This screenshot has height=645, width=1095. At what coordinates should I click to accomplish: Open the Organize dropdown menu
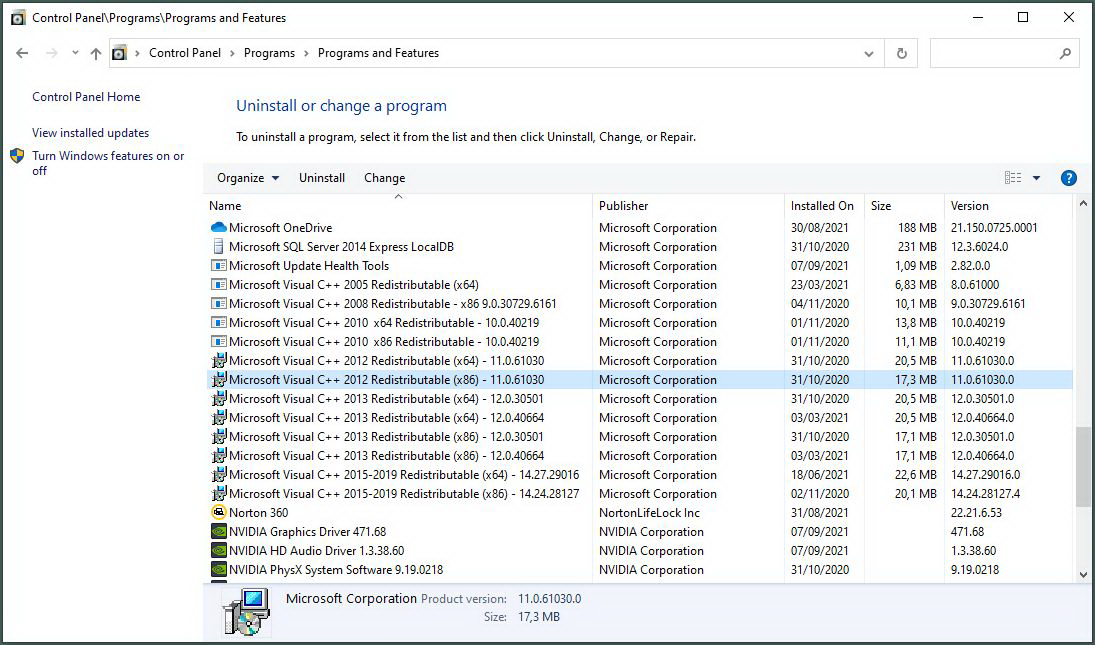click(245, 177)
